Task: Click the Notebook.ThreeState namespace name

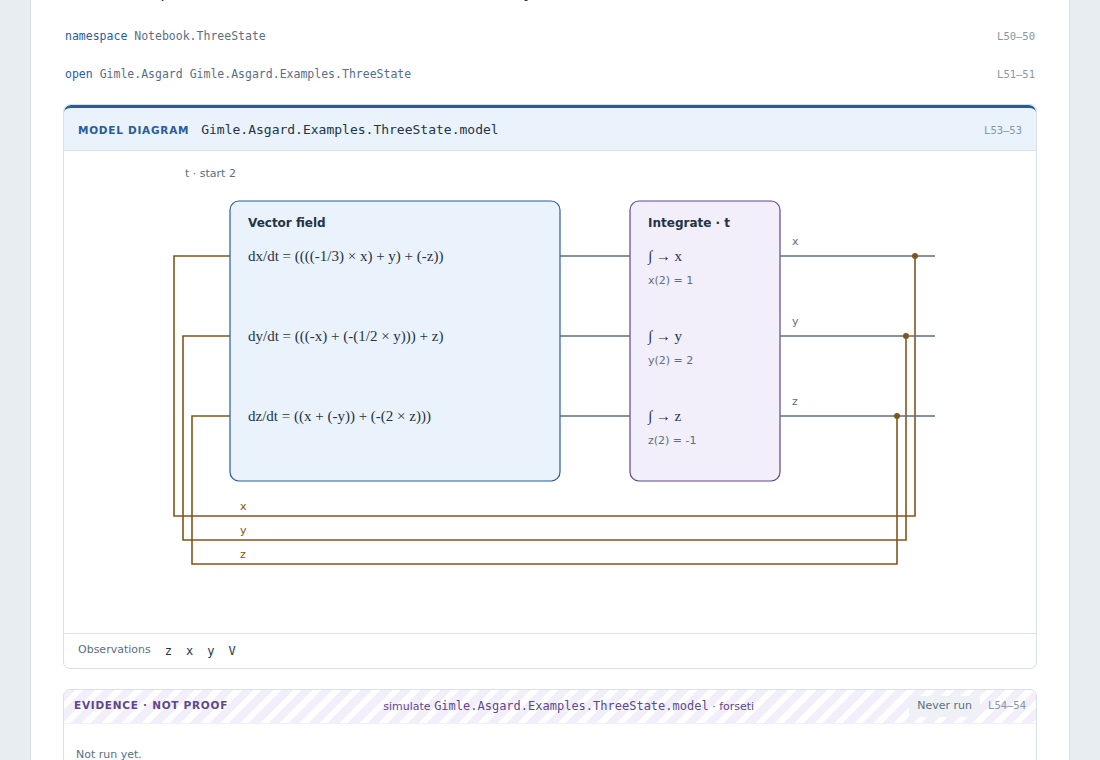Action: (x=200, y=36)
